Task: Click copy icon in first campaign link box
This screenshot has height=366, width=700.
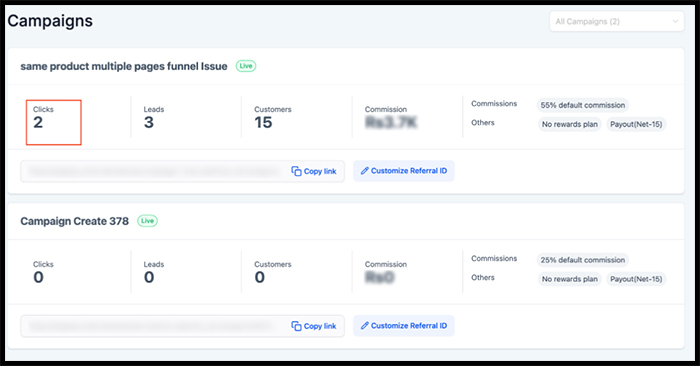Action: 296,171
